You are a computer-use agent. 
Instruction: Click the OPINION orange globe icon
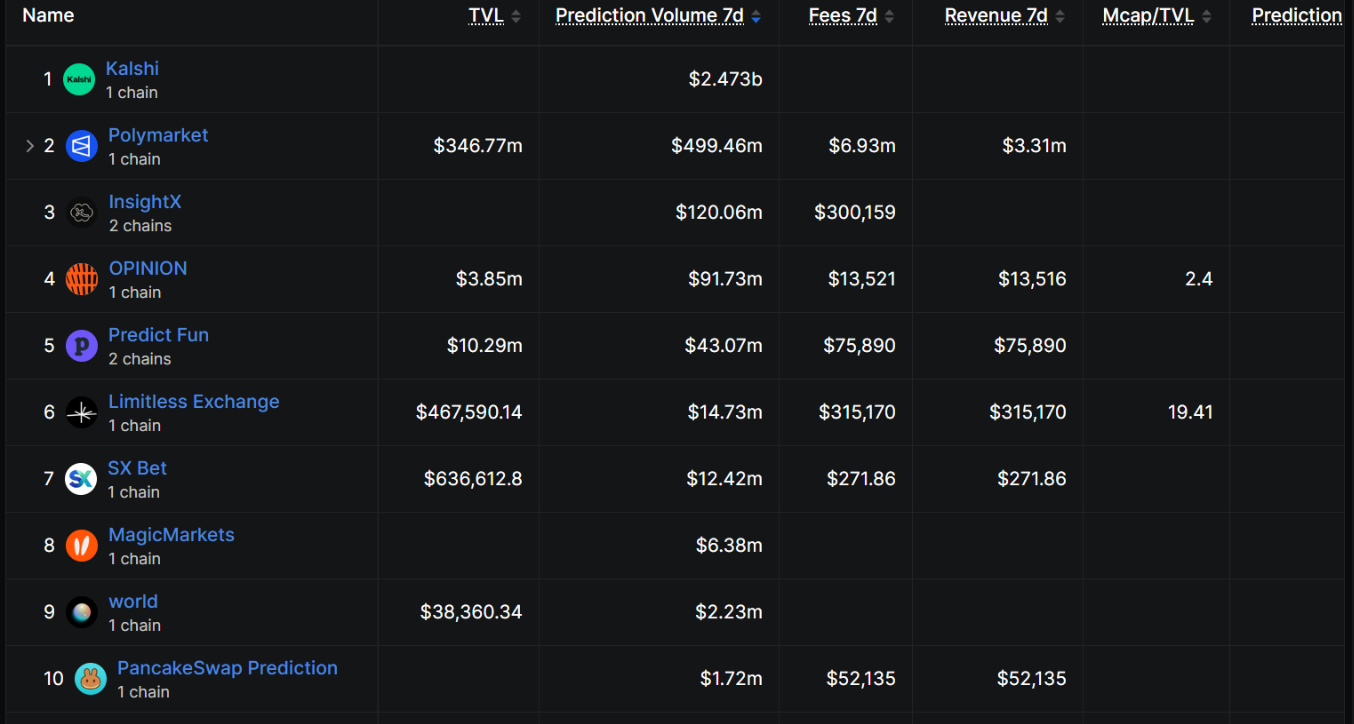[82, 279]
